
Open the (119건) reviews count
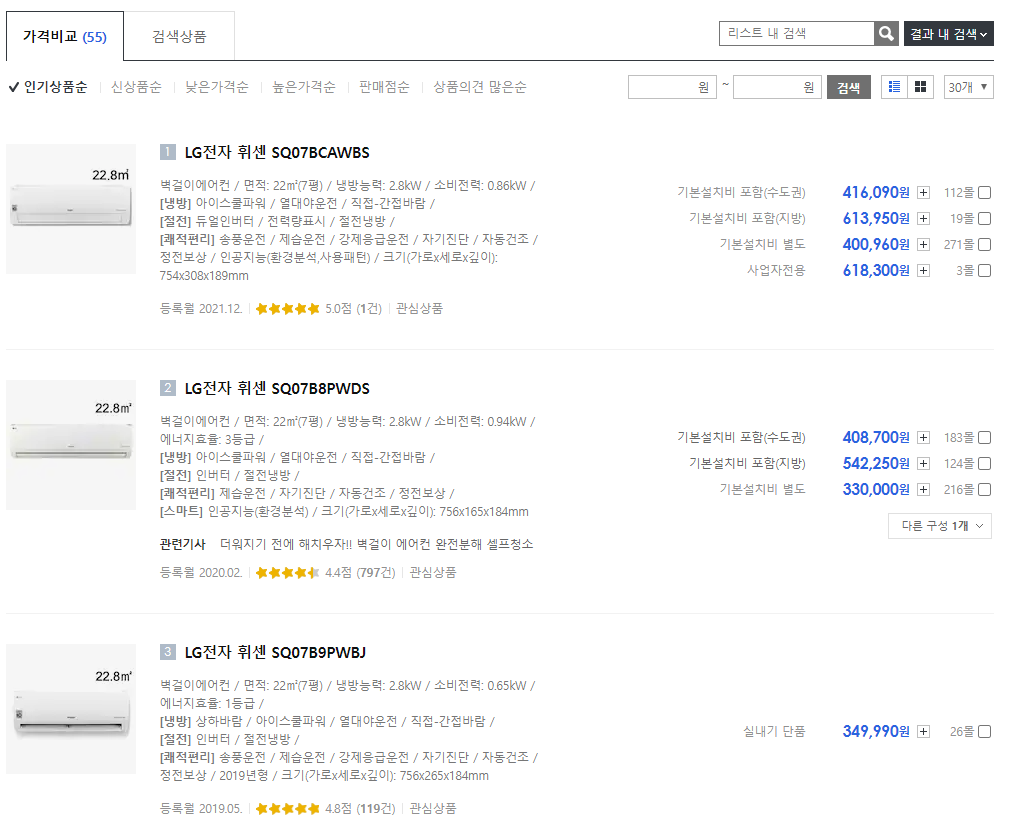pos(376,808)
